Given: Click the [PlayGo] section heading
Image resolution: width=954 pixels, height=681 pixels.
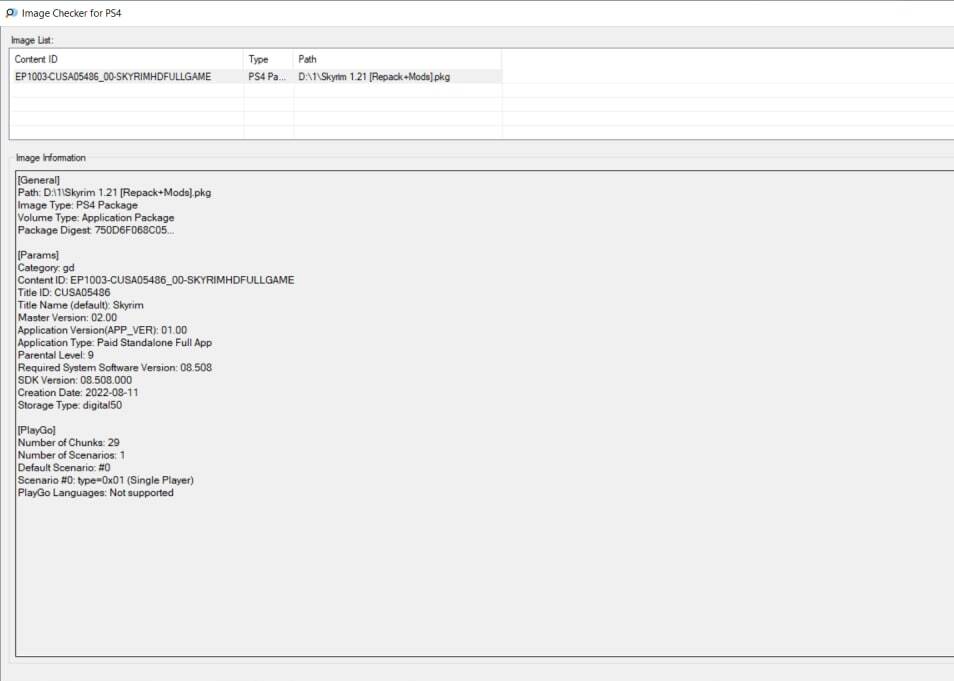Looking at the screenshot, I should [37, 430].
